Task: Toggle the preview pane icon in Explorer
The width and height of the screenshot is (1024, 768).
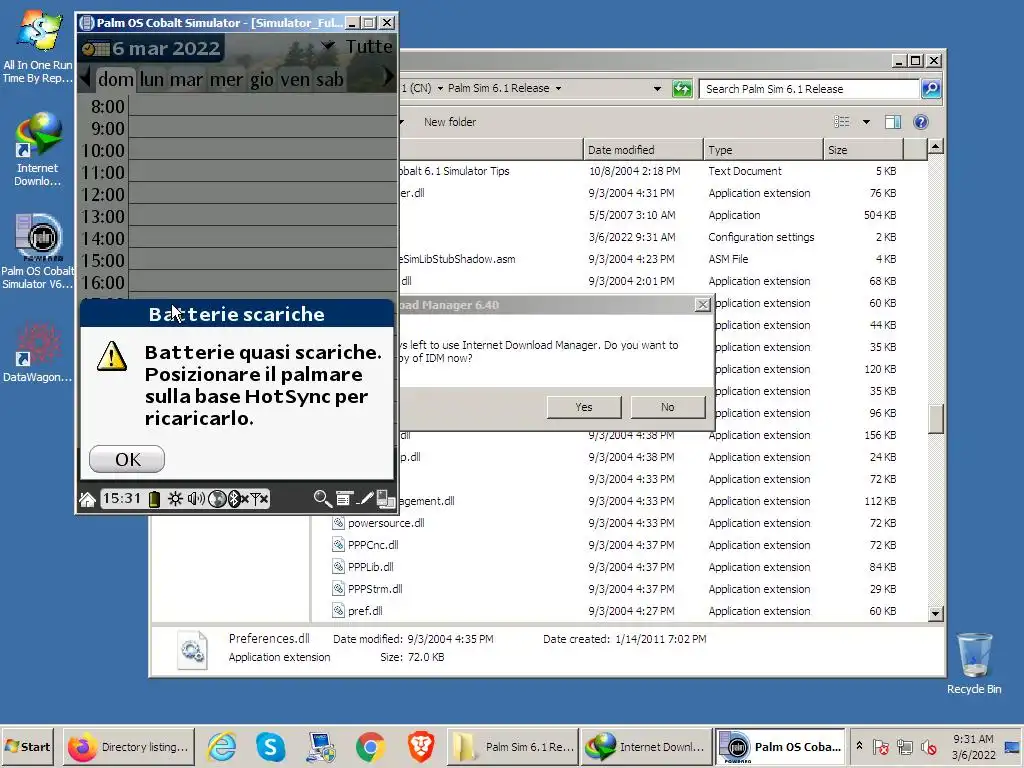Action: (893, 122)
